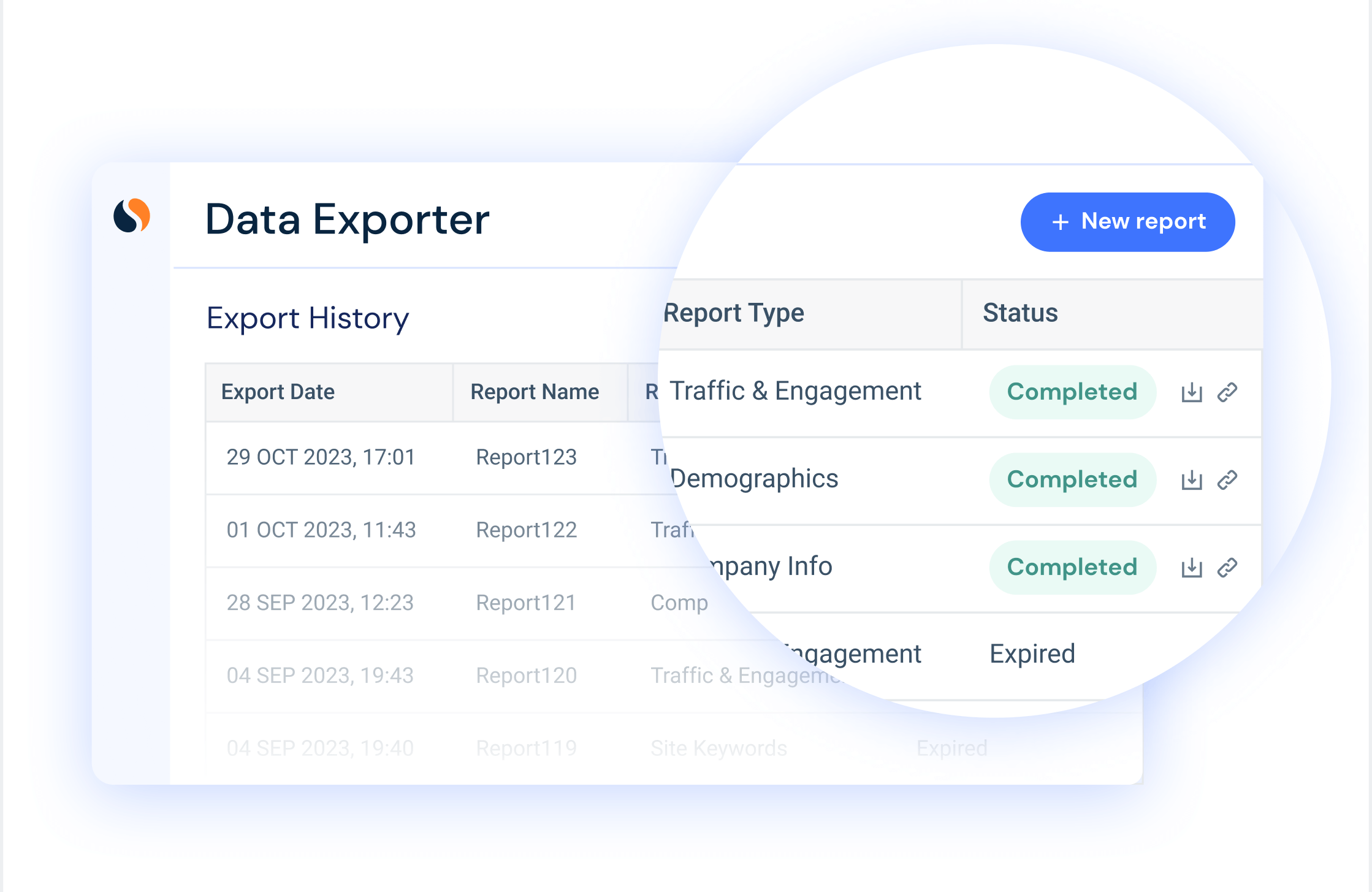Download the Traffic & Engagement completed report
1372x892 pixels.
point(1191,392)
